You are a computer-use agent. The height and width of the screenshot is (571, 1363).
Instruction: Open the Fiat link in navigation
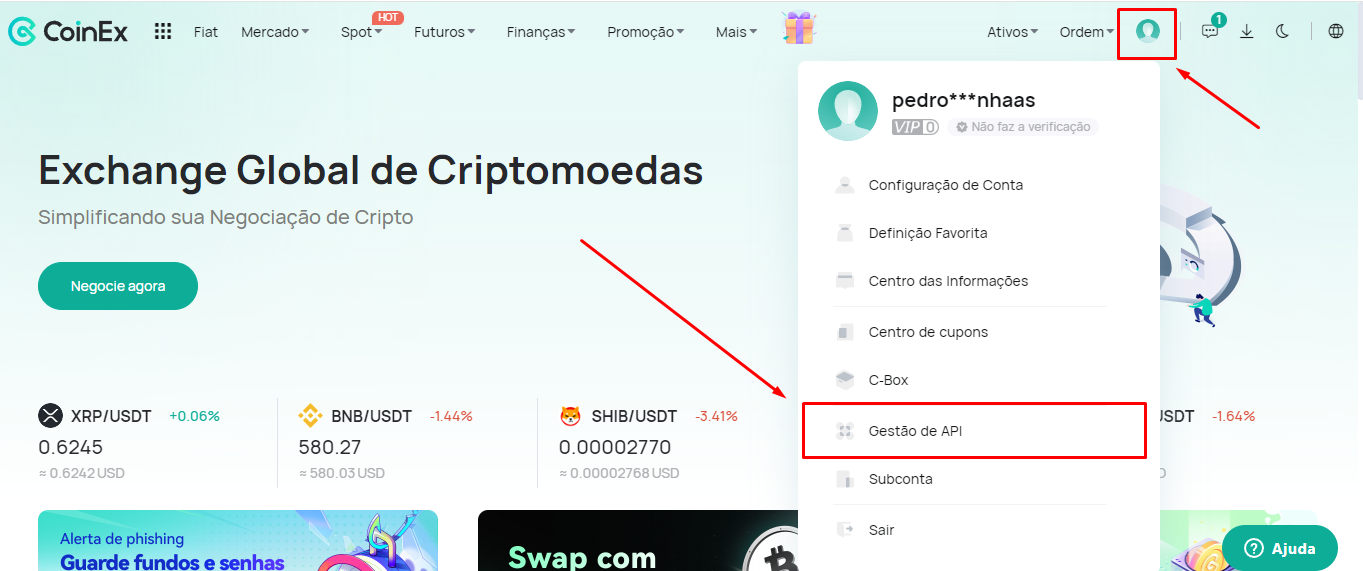[206, 32]
